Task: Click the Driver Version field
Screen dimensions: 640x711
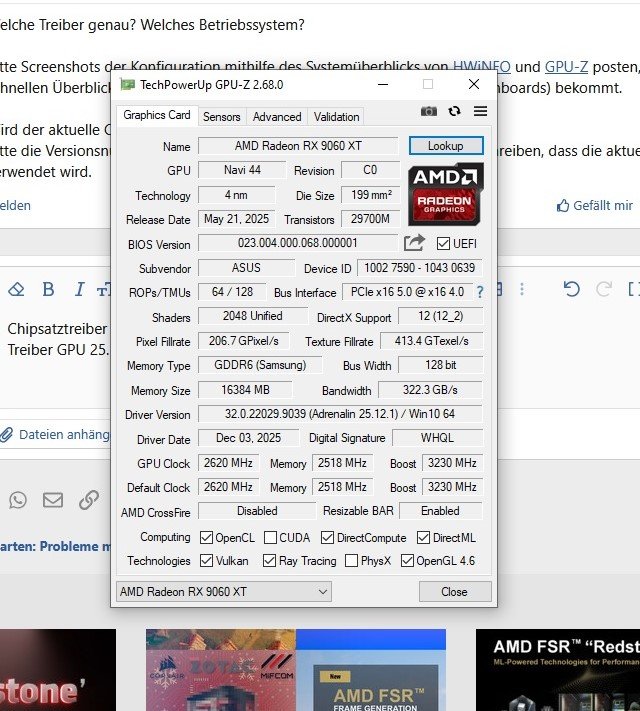Action: (340, 414)
